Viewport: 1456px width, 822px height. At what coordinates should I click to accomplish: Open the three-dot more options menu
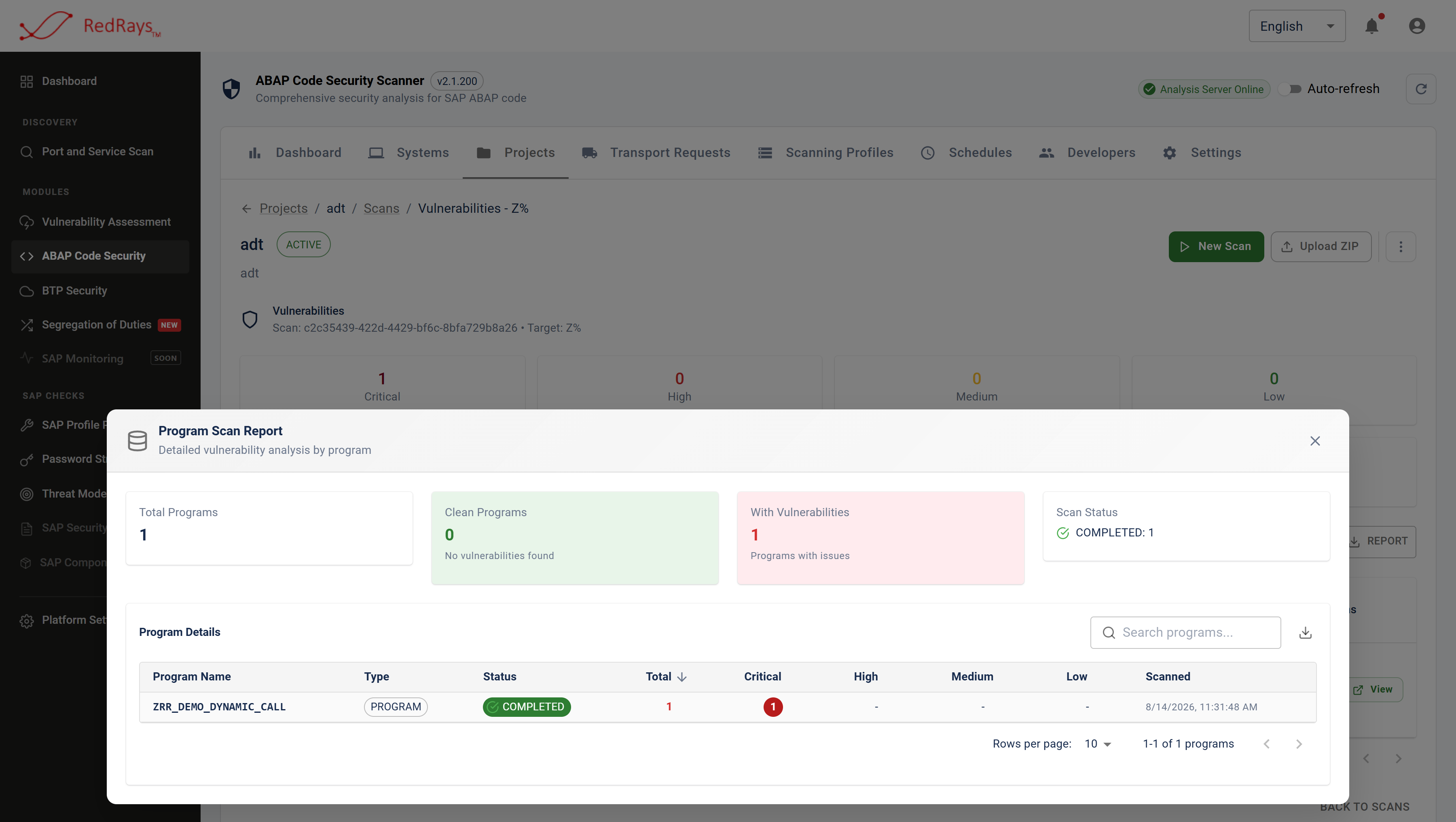click(1401, 246)
